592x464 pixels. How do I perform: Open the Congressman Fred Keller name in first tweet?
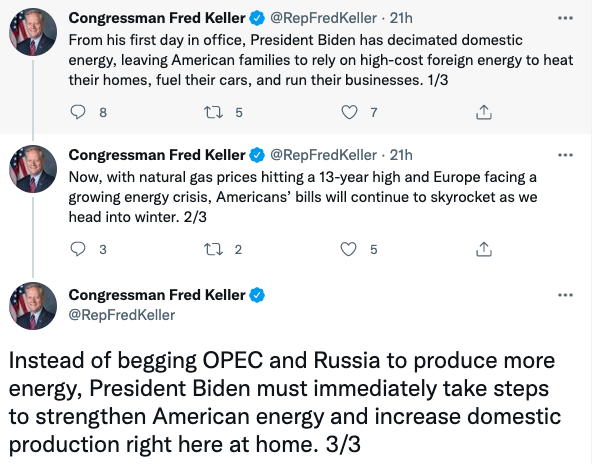157,18
